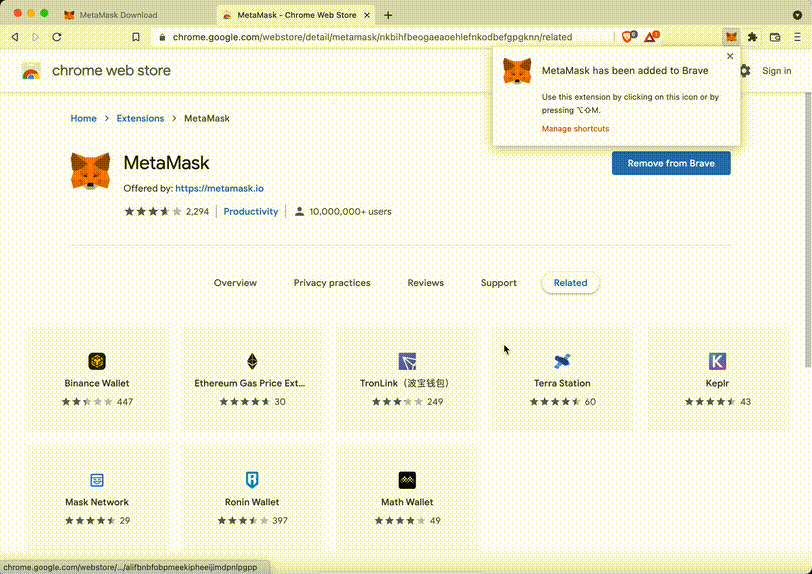The height and width of the screenshot is (574, 812).
Task: Click the Ronin Wallet extension icon
Action: (252, 480)
